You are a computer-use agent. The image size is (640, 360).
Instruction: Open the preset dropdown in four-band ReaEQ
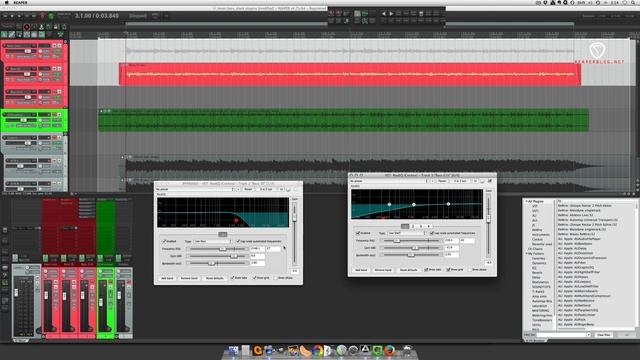coord(389,181)
